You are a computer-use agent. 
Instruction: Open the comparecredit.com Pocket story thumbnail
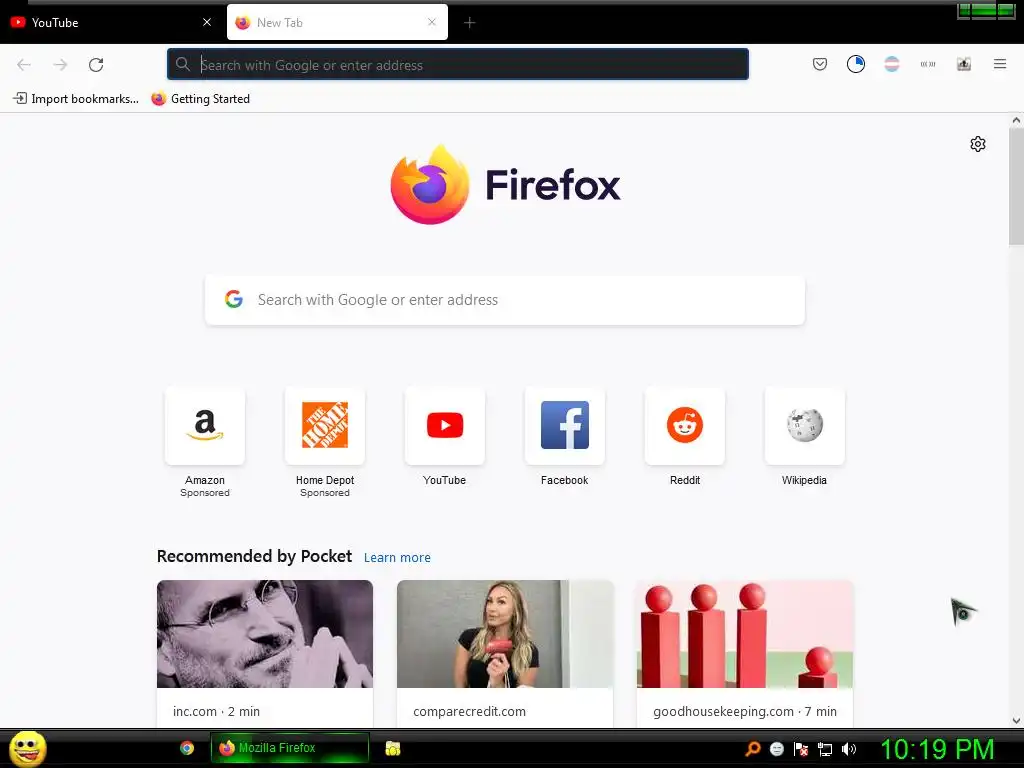click(505, 633)
